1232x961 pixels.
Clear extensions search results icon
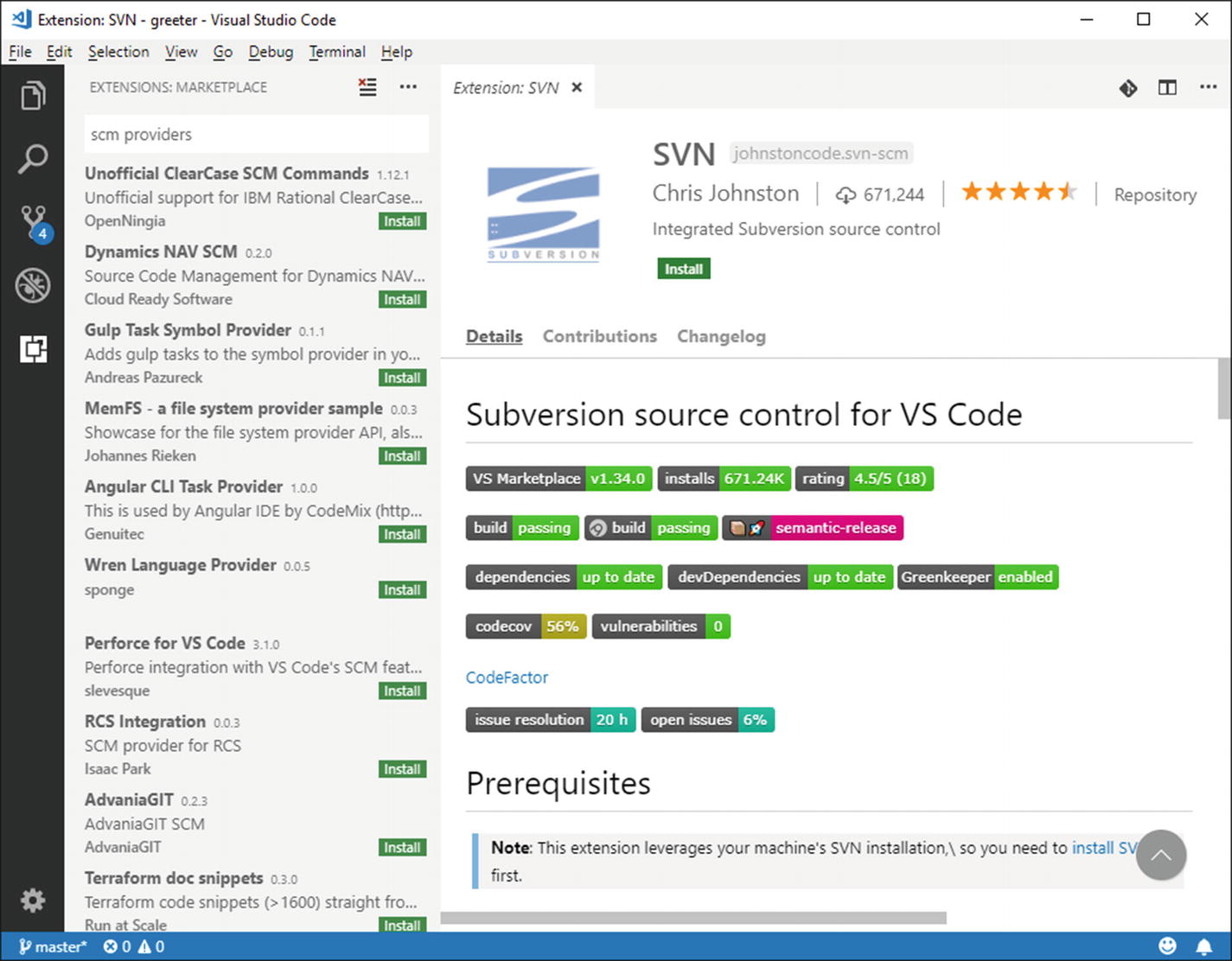tap(367, 87)
